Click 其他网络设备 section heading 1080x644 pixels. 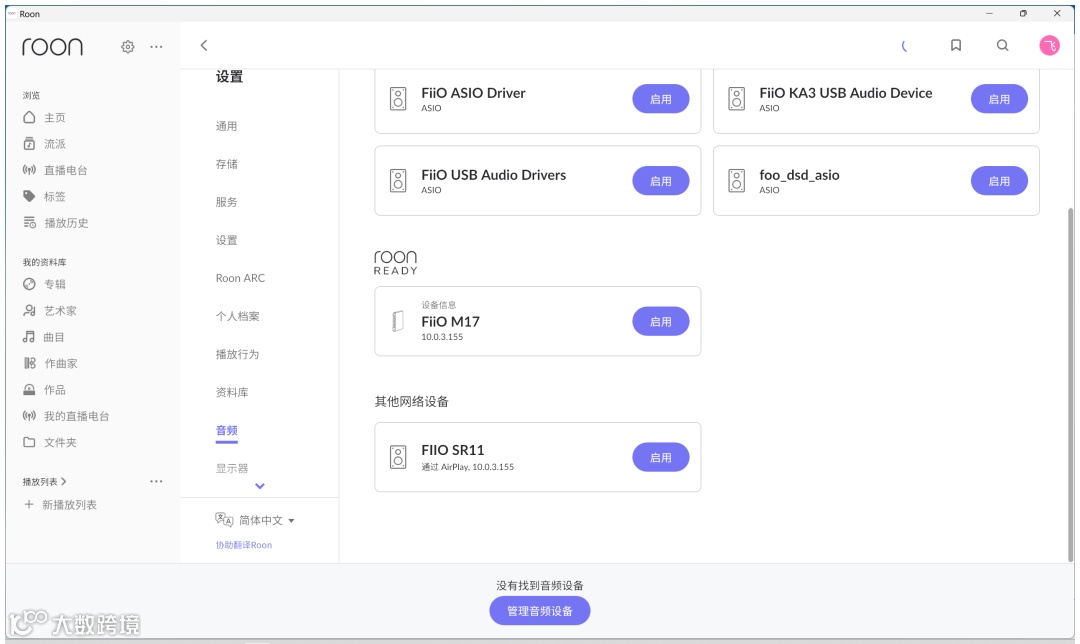click(411, 402)
